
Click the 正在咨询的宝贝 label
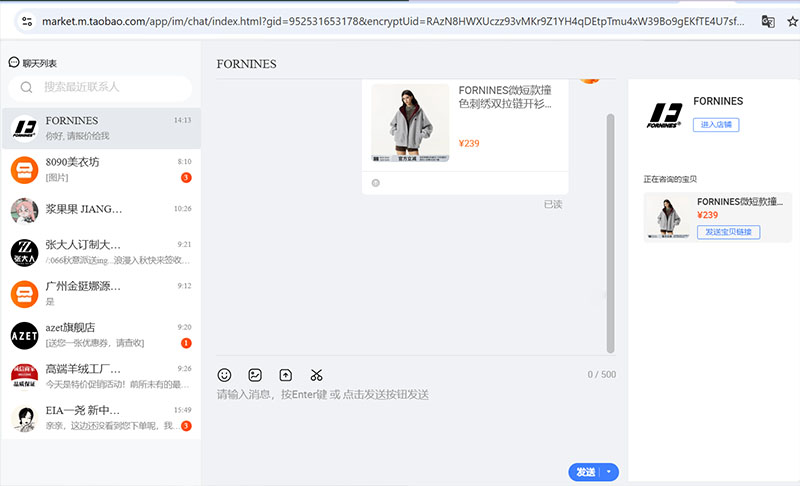coord(670,179)
